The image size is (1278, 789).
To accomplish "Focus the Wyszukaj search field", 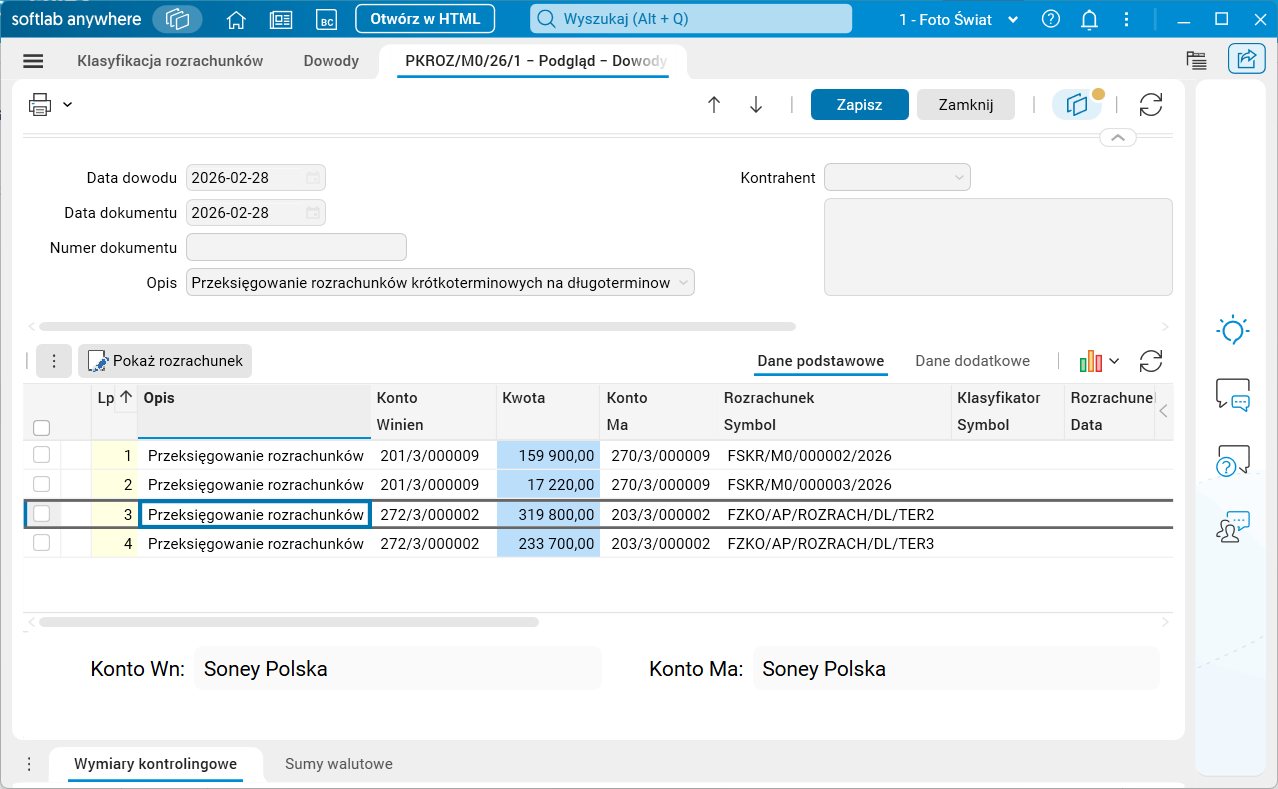I will [691, 19].
